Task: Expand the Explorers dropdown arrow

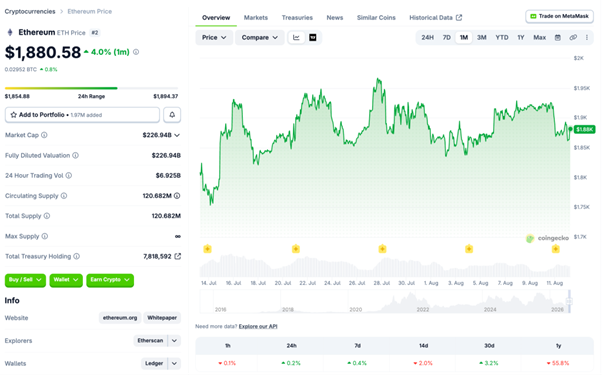Action: (x=174, y=340)
